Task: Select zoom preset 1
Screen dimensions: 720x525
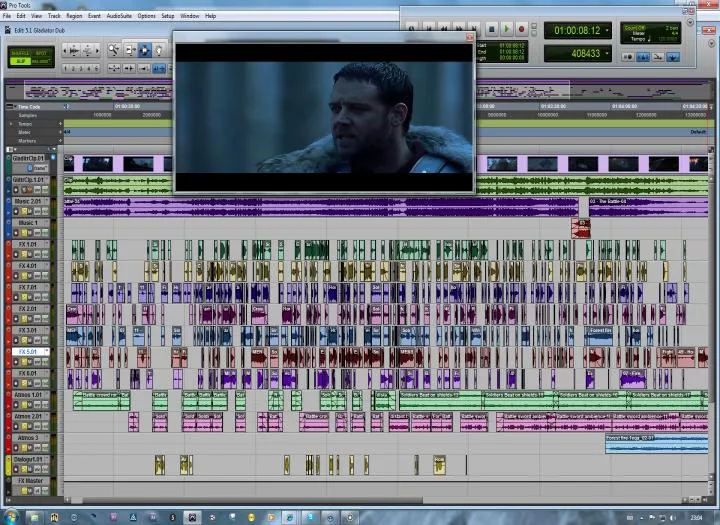Action: click(65, 68)
